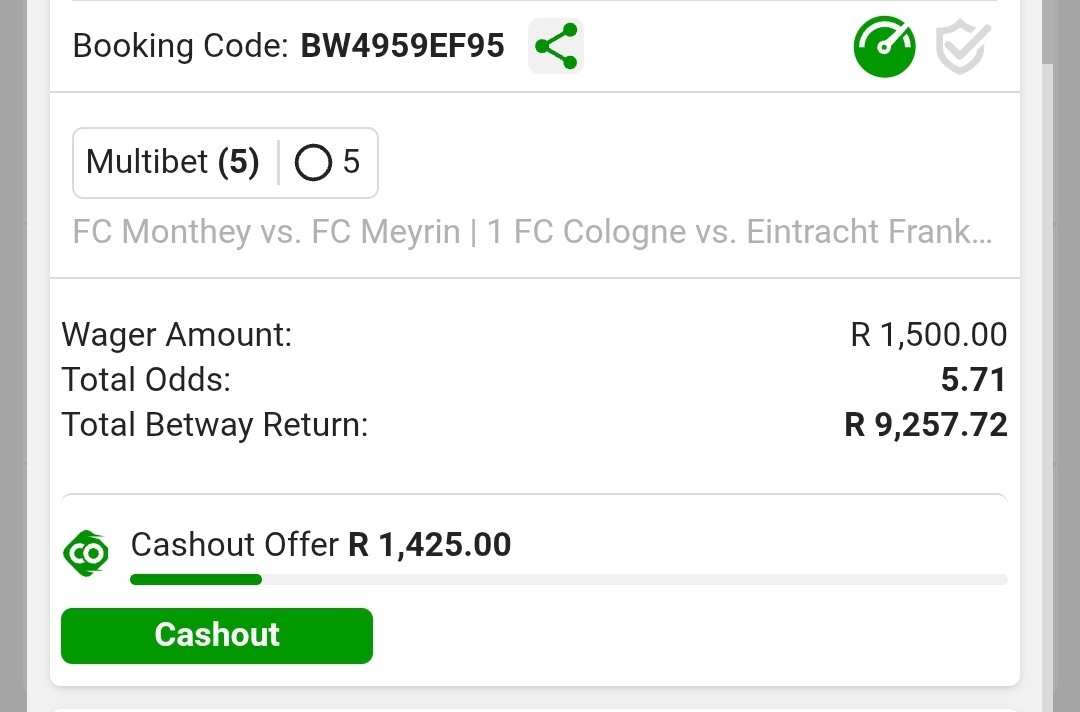Click the Wager Amount value R 1,500.00
The image size is (1080, 712).
(928, 335)
